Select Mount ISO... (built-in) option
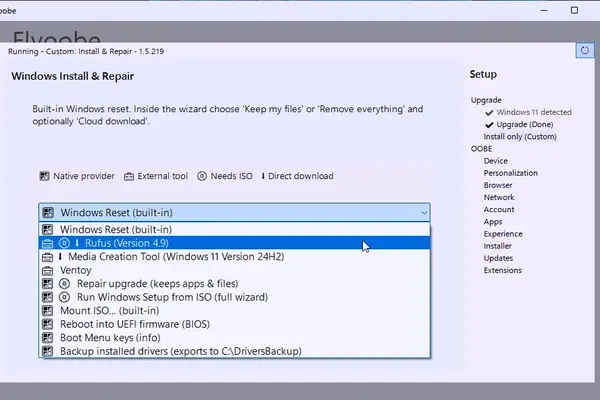Screen dimensions: 600x400 [235, 310]
